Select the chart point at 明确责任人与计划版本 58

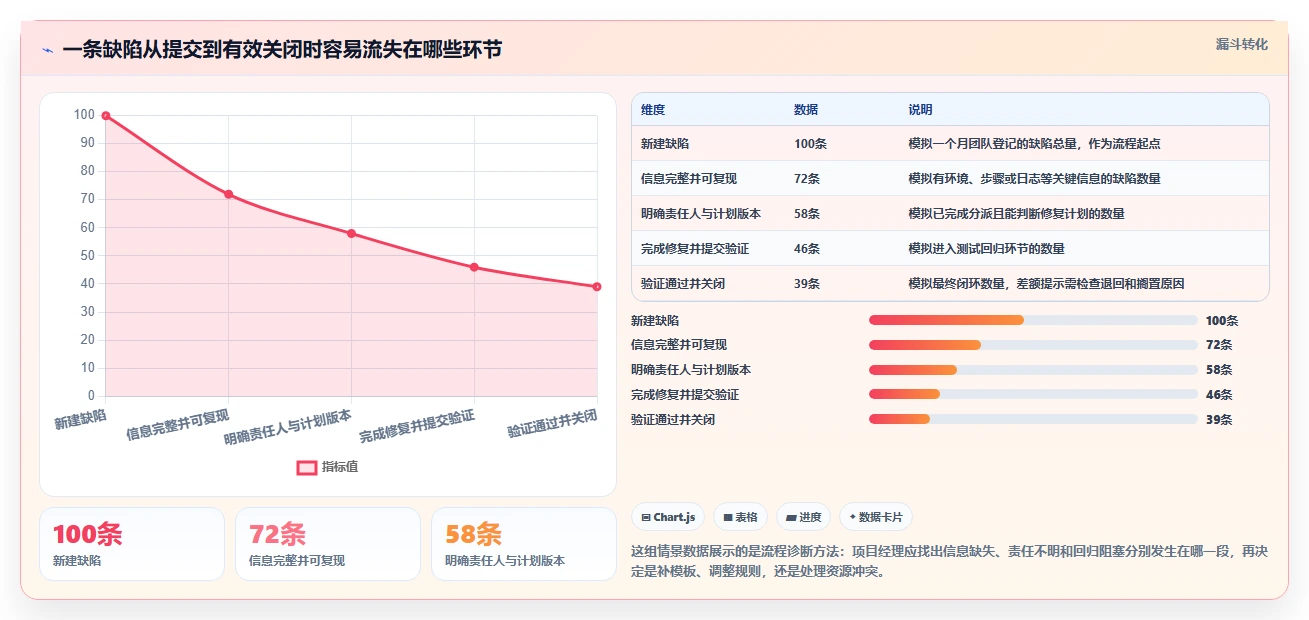coord(351,233)
